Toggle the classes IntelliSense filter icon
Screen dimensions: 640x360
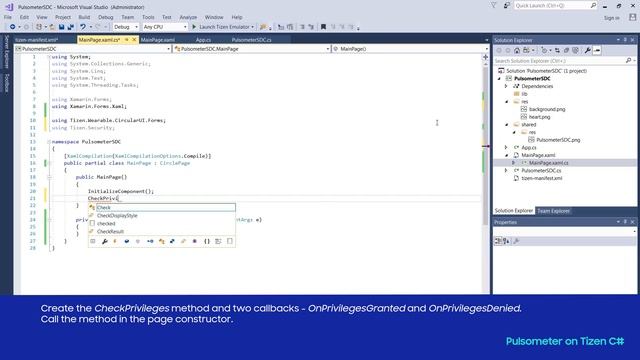click(x=162, y=241)
